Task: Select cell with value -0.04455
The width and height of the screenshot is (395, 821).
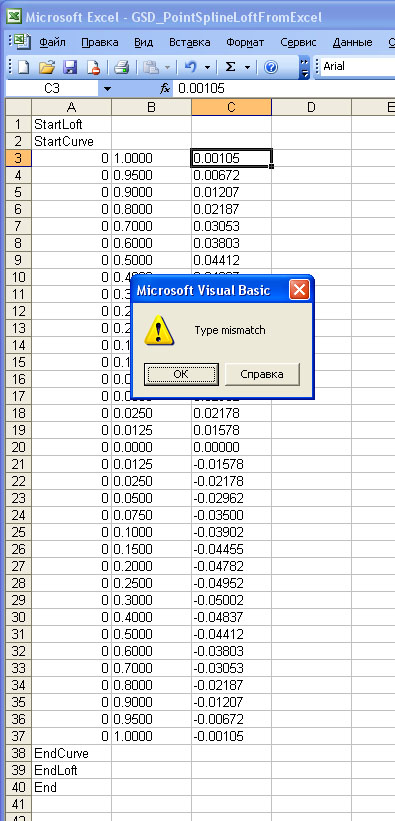Action: [232, 549]
